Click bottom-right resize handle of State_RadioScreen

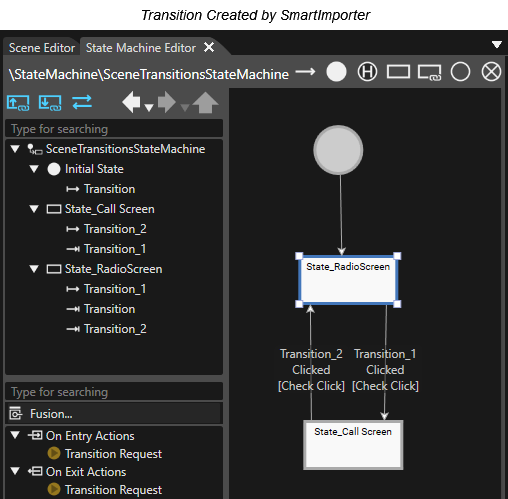tap(397, 304)
